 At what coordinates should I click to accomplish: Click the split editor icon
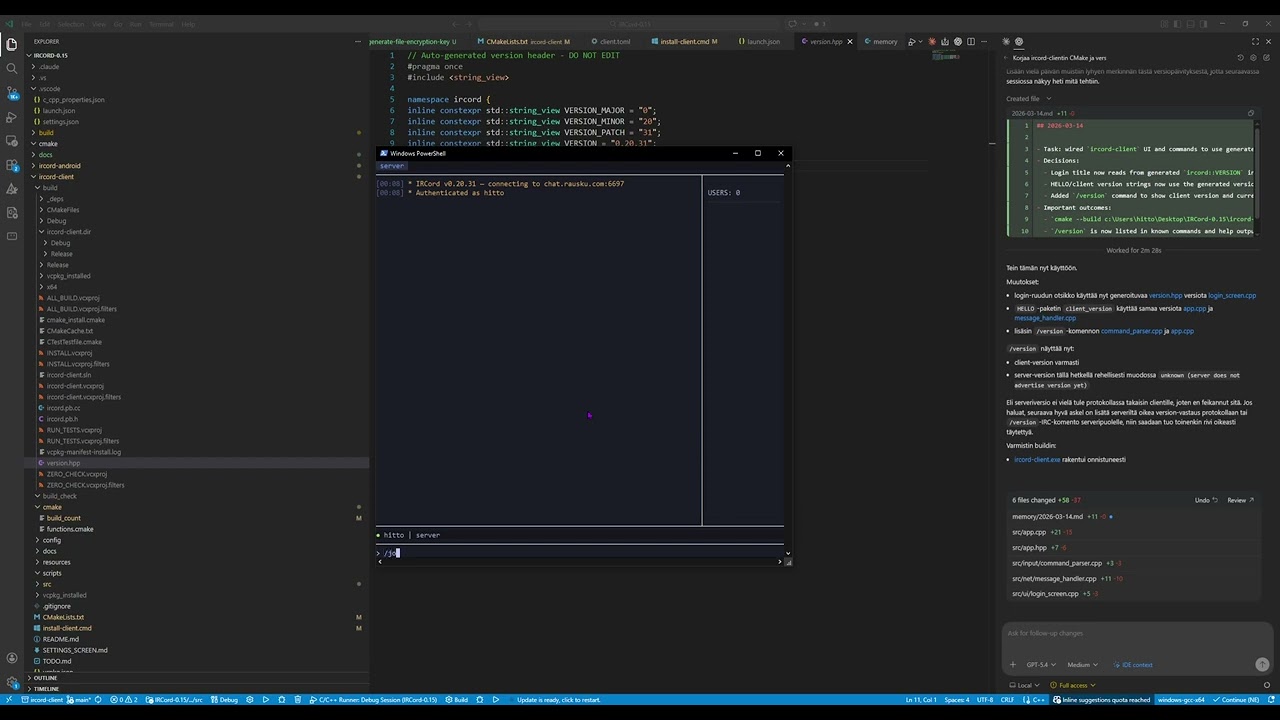(x=970, y=42)
